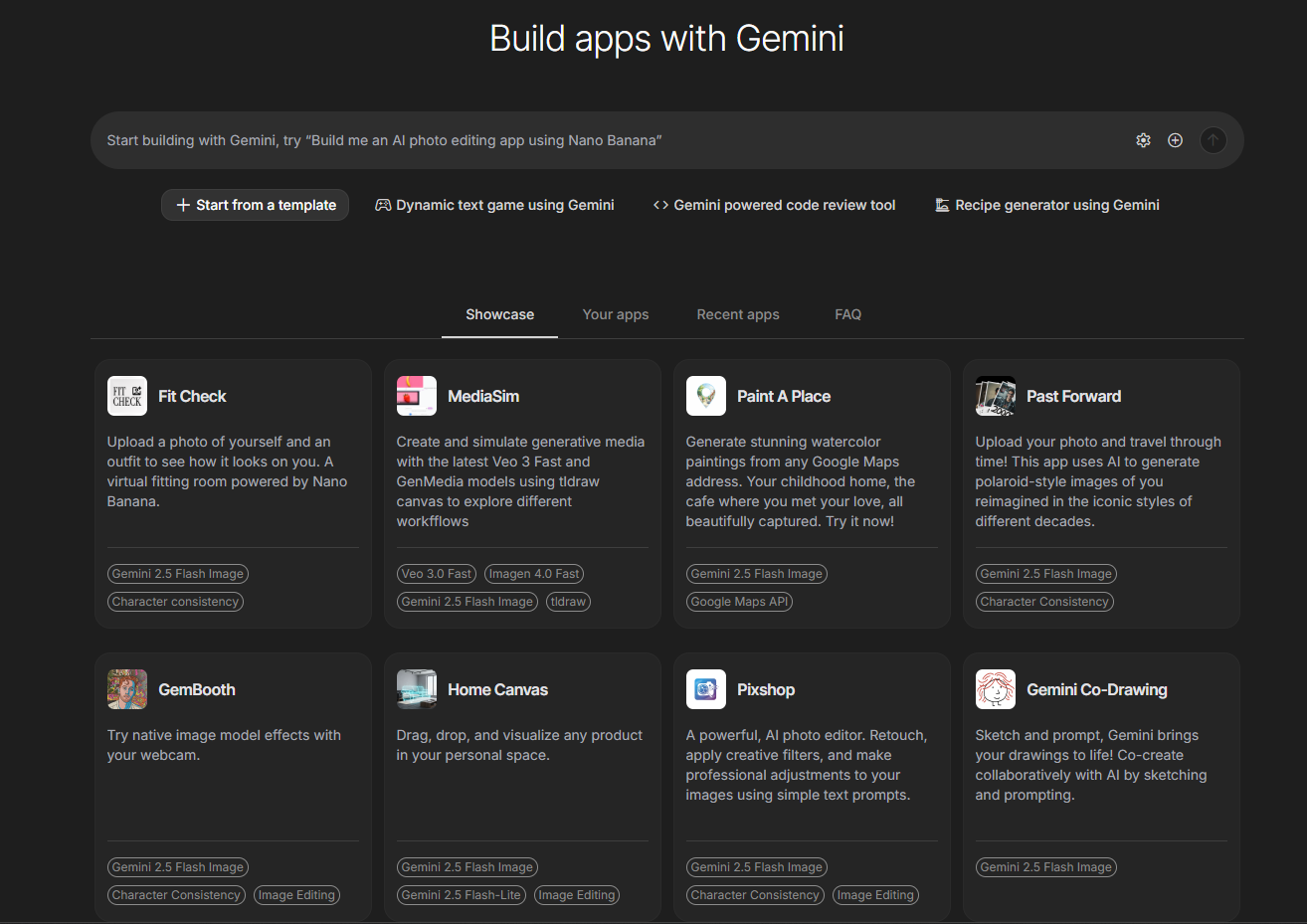
Task: Click the plus circle attach icon
Action: click(x=1175, y=140)
